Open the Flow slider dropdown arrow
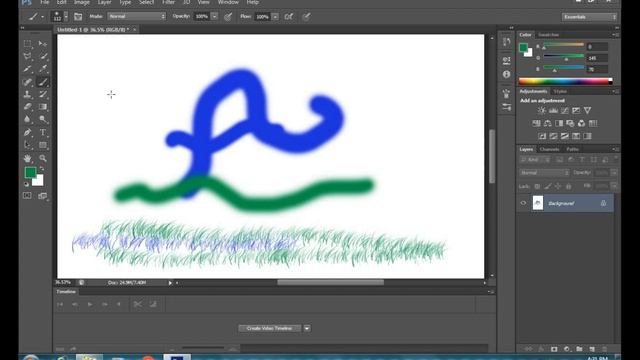This screenshot has width=640, height=360. [x=275, y=17]
